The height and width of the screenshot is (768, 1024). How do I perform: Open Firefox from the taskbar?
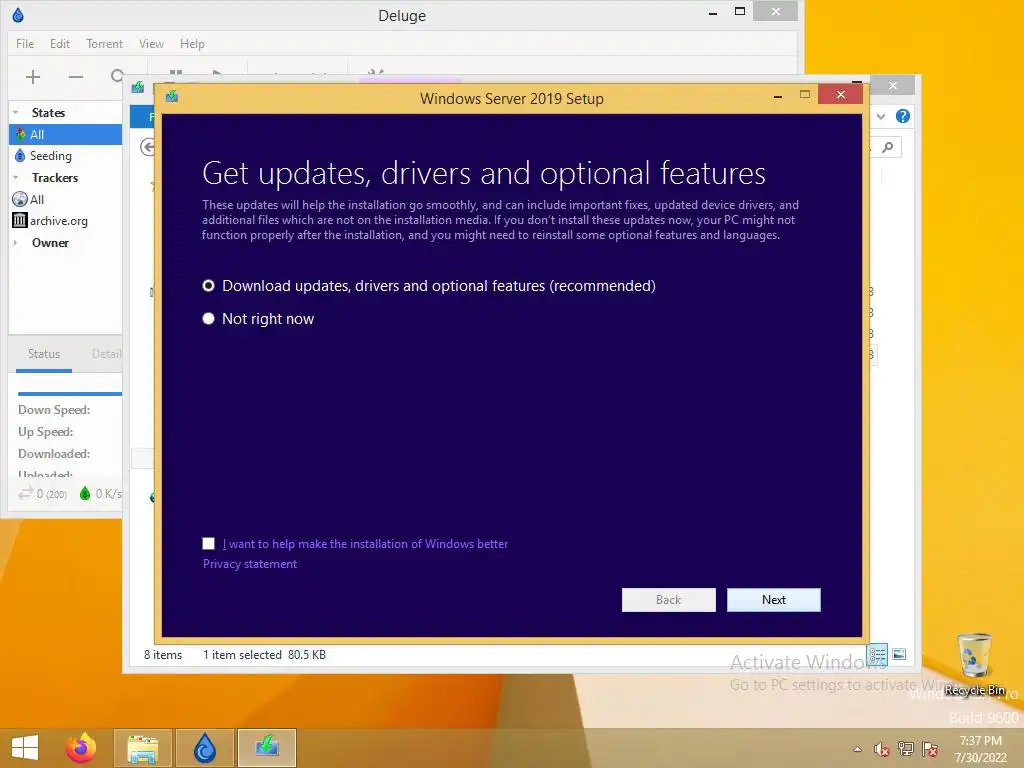pos(81,748)
